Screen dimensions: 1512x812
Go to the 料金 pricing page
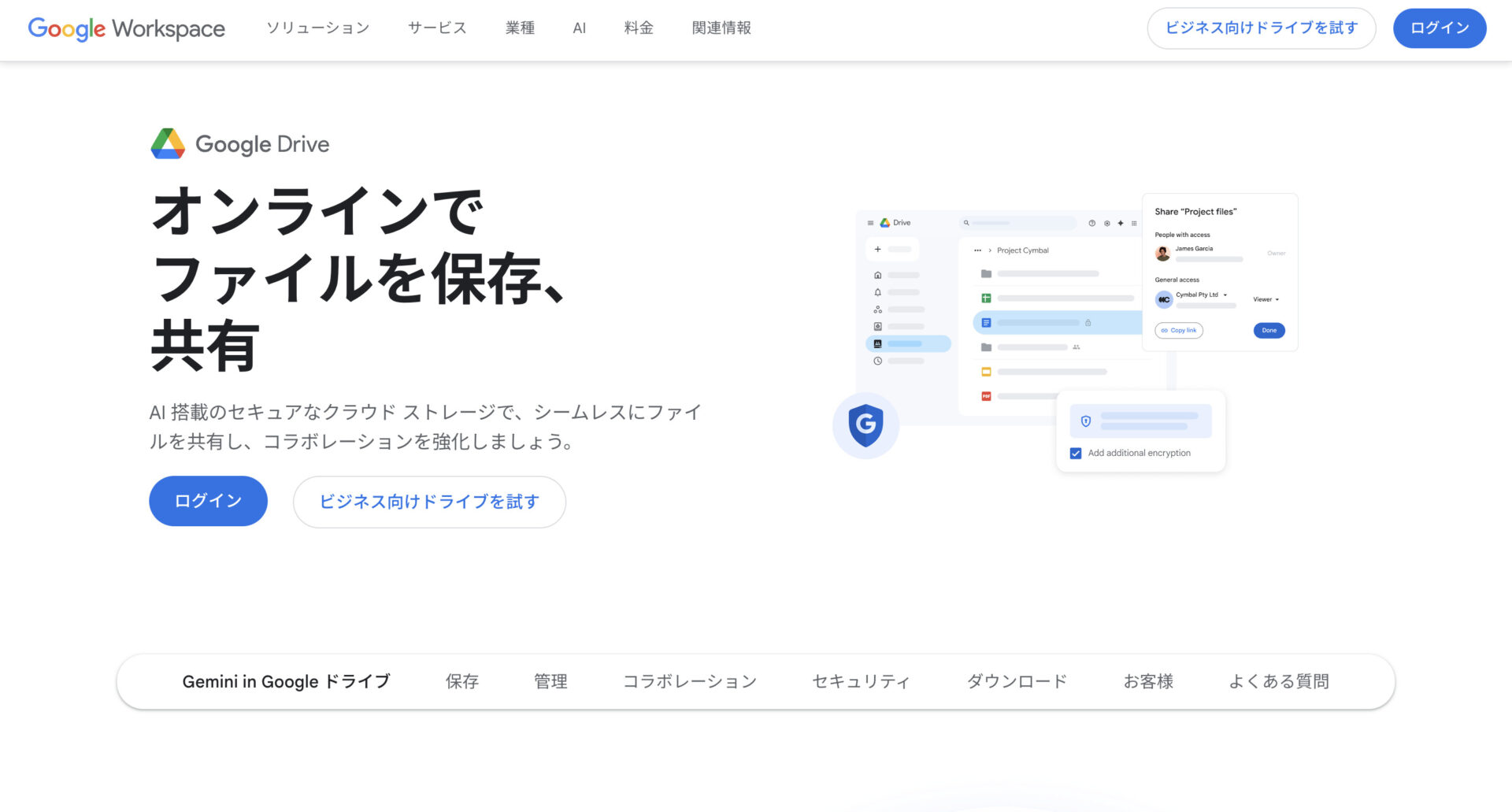point(639,28)
